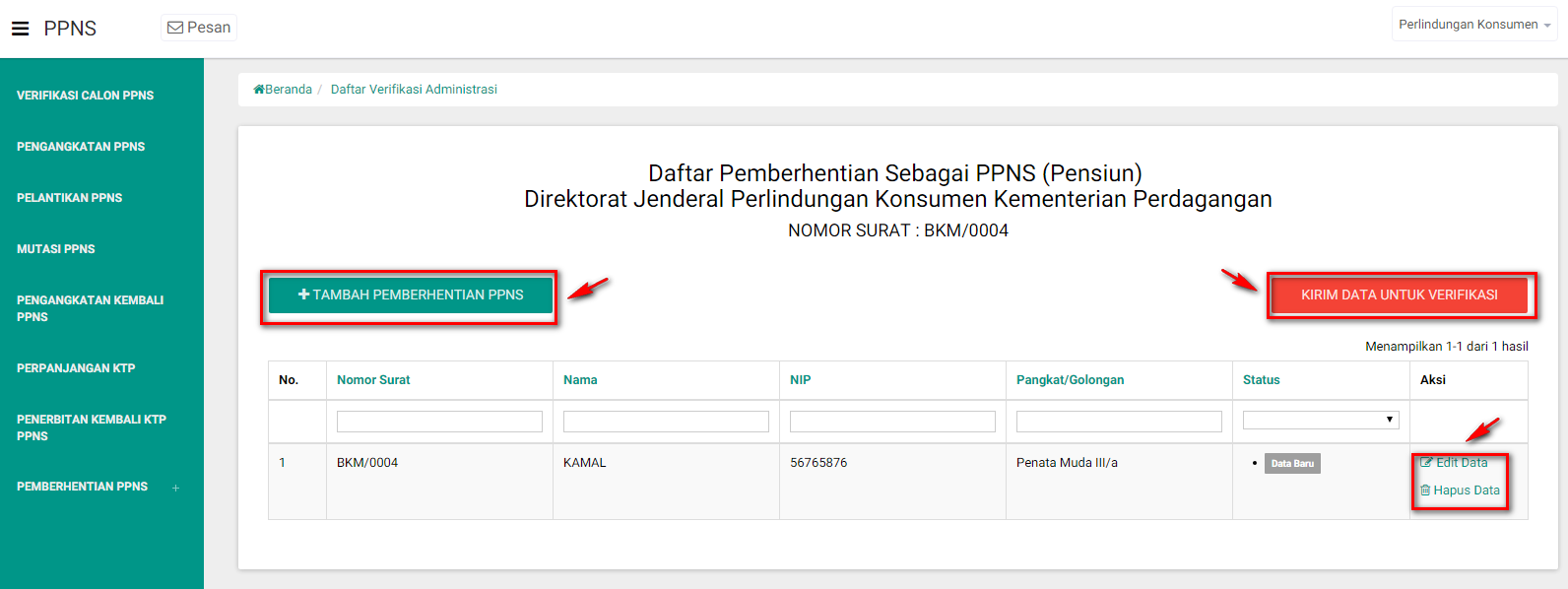The image size is (1568, 589).
Task: Sort table by Pangkat/Golongan header
Action: click(x=1070, y=380)
